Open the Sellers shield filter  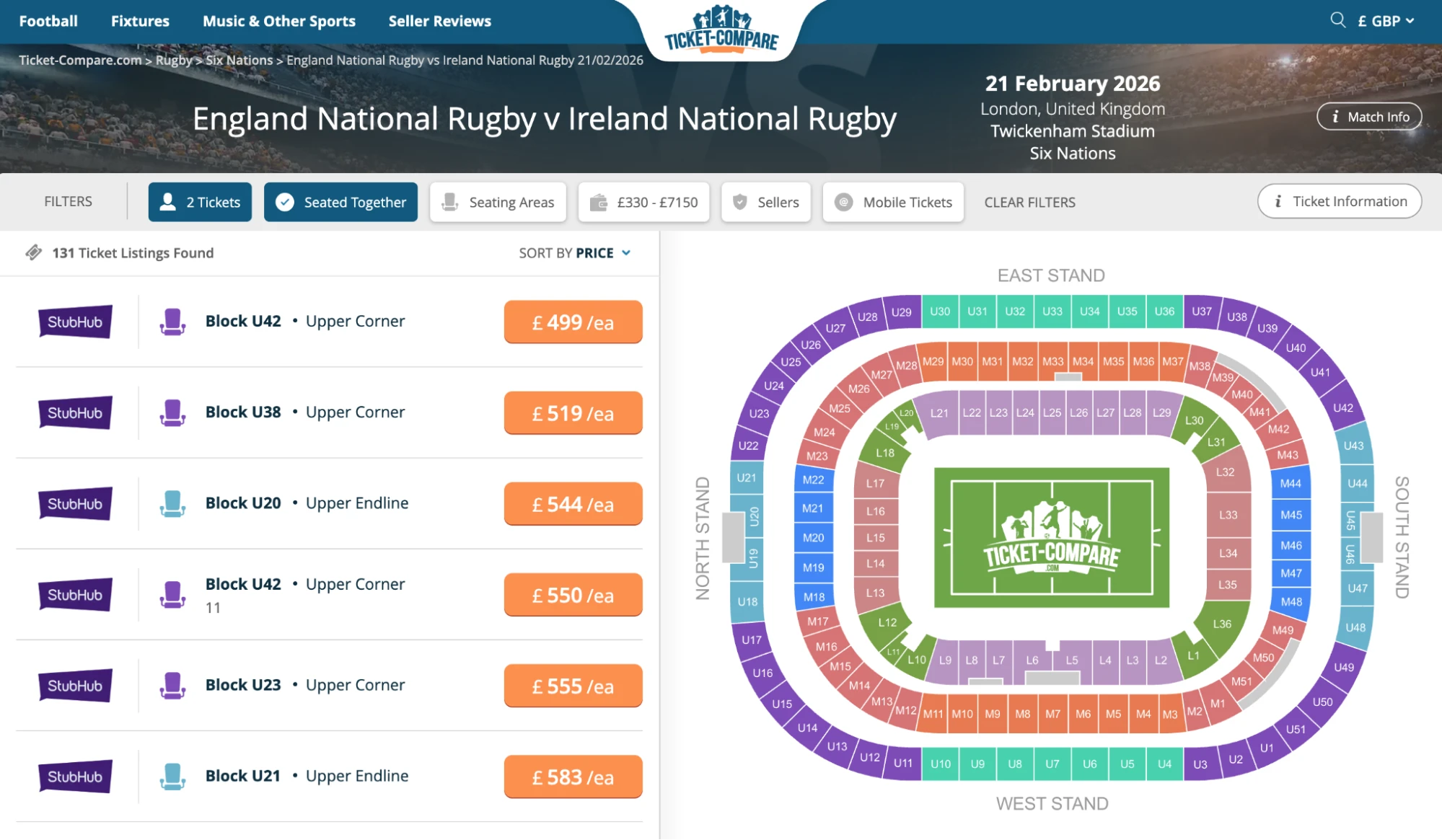[x=765, y=202]
